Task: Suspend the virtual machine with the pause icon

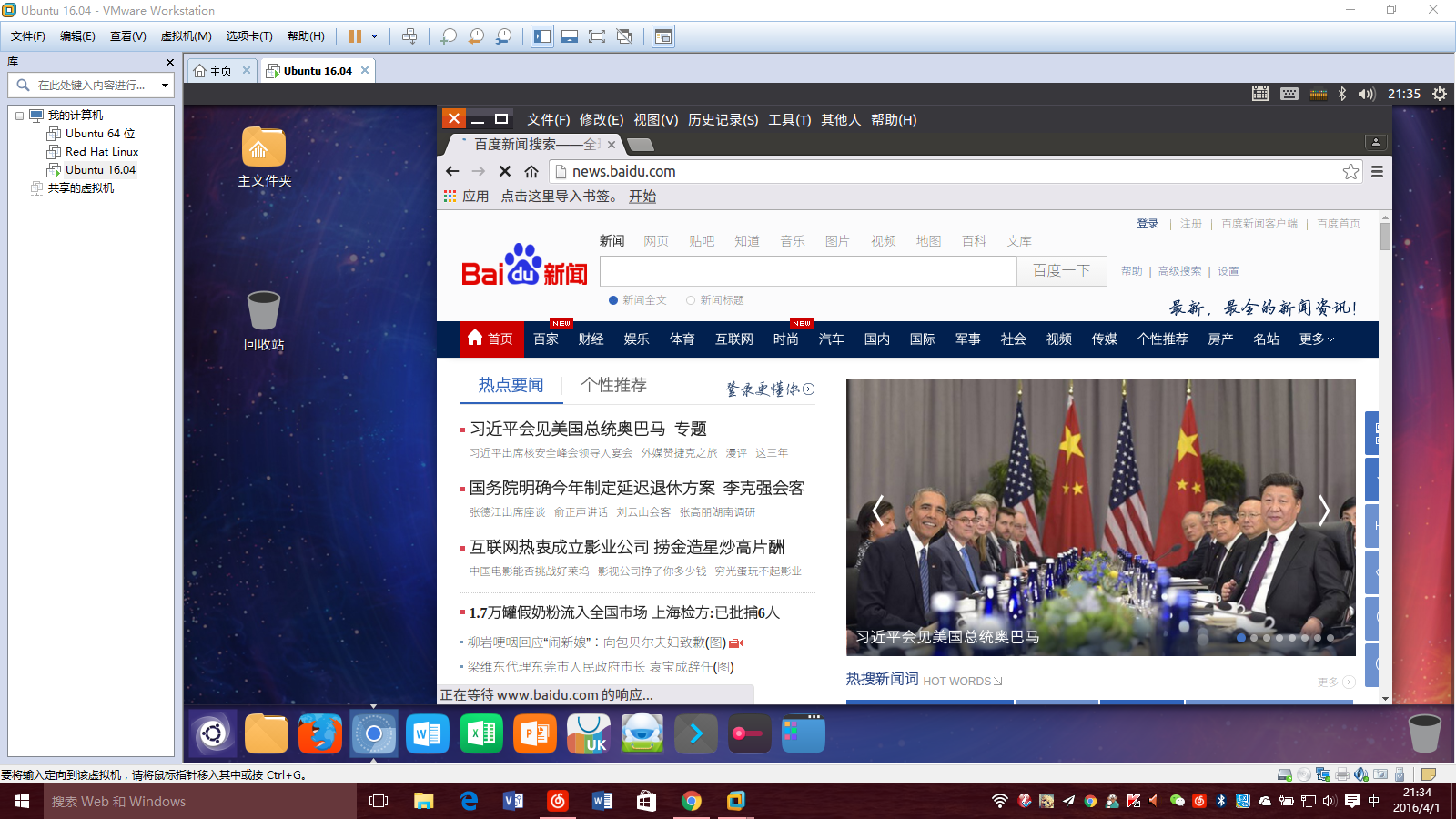Action: pyautogui.click(x=353, y=36)
